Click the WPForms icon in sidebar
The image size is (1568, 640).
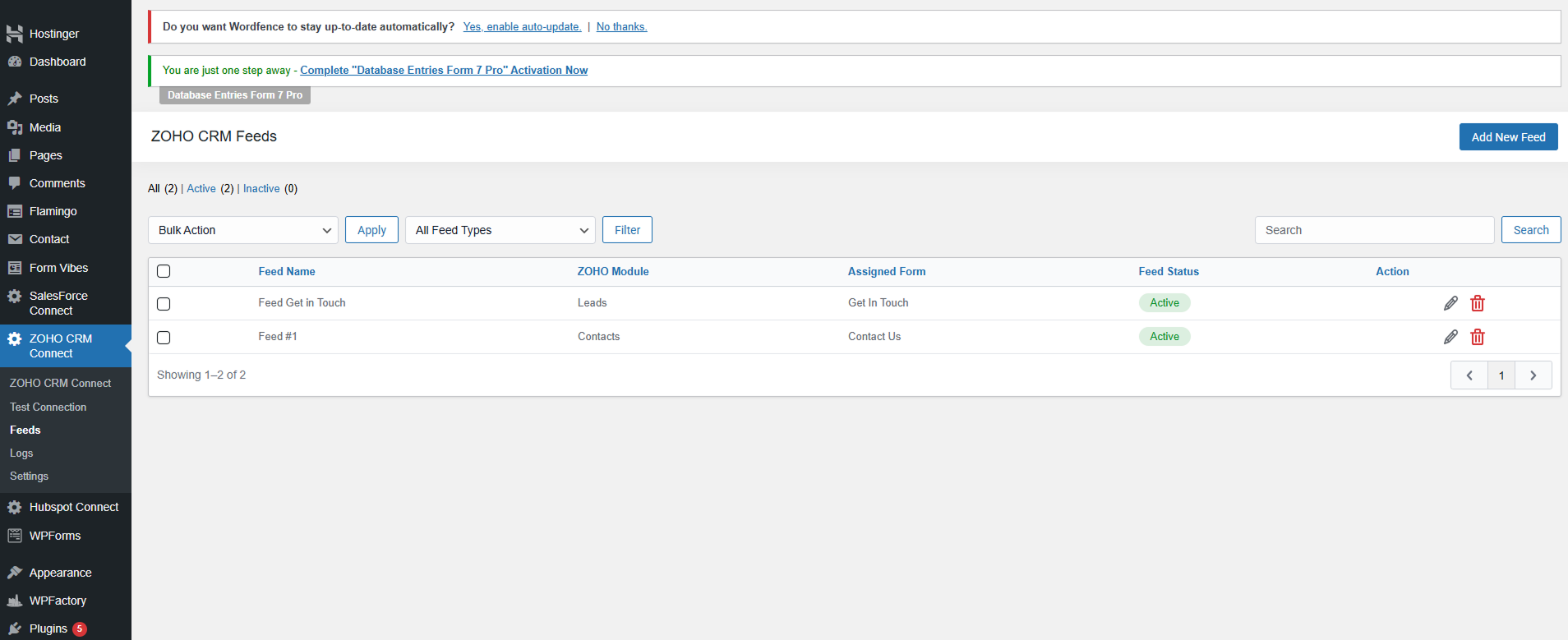(x=15, y=536)
